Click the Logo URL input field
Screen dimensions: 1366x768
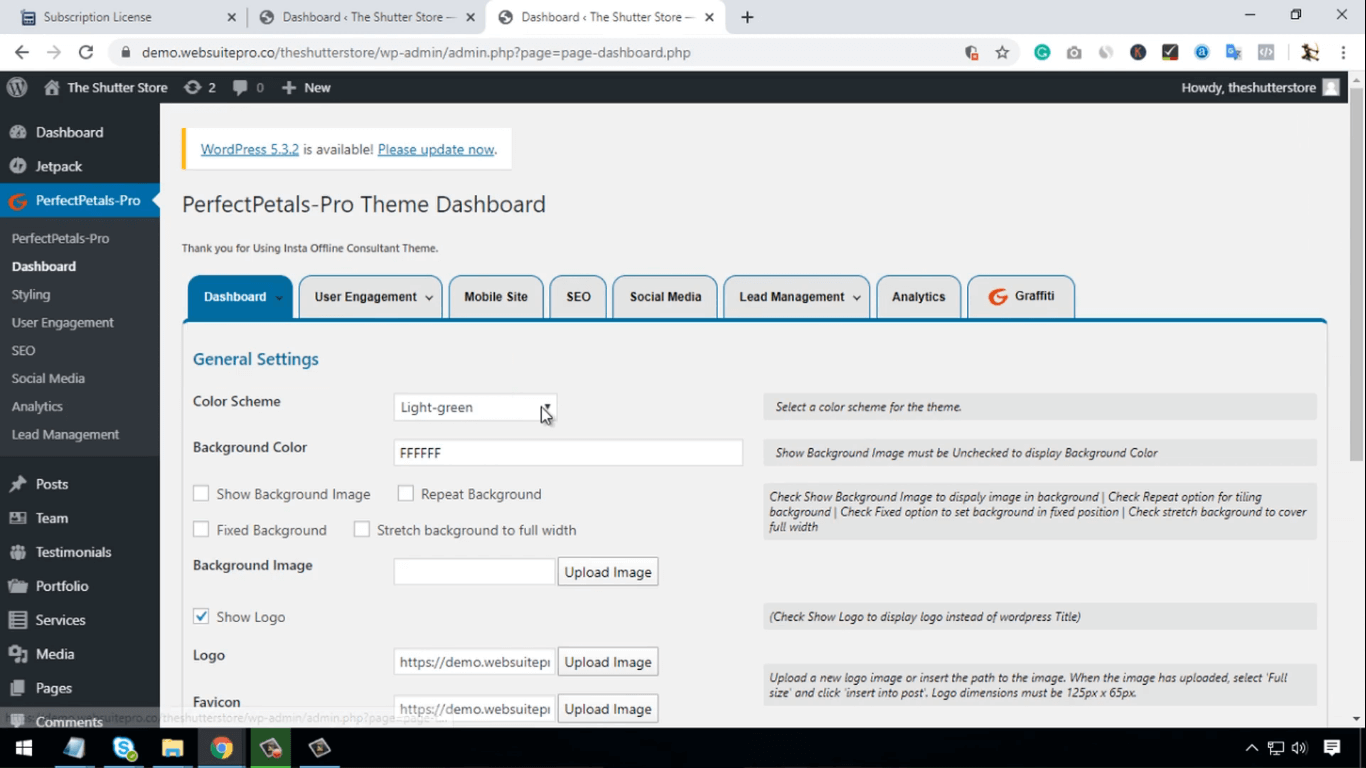(x=474, y=662)
